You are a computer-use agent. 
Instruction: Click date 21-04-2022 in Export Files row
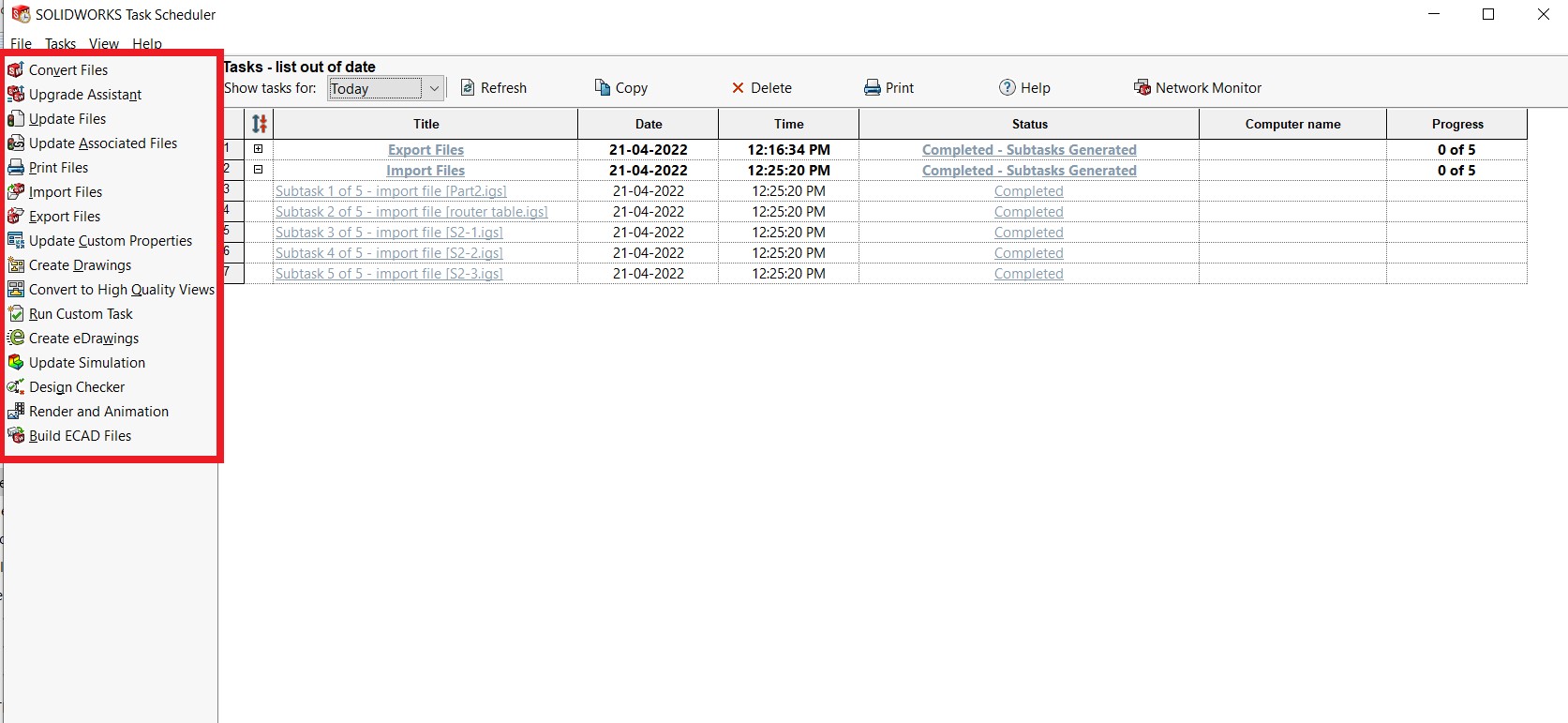coord(649,150)
